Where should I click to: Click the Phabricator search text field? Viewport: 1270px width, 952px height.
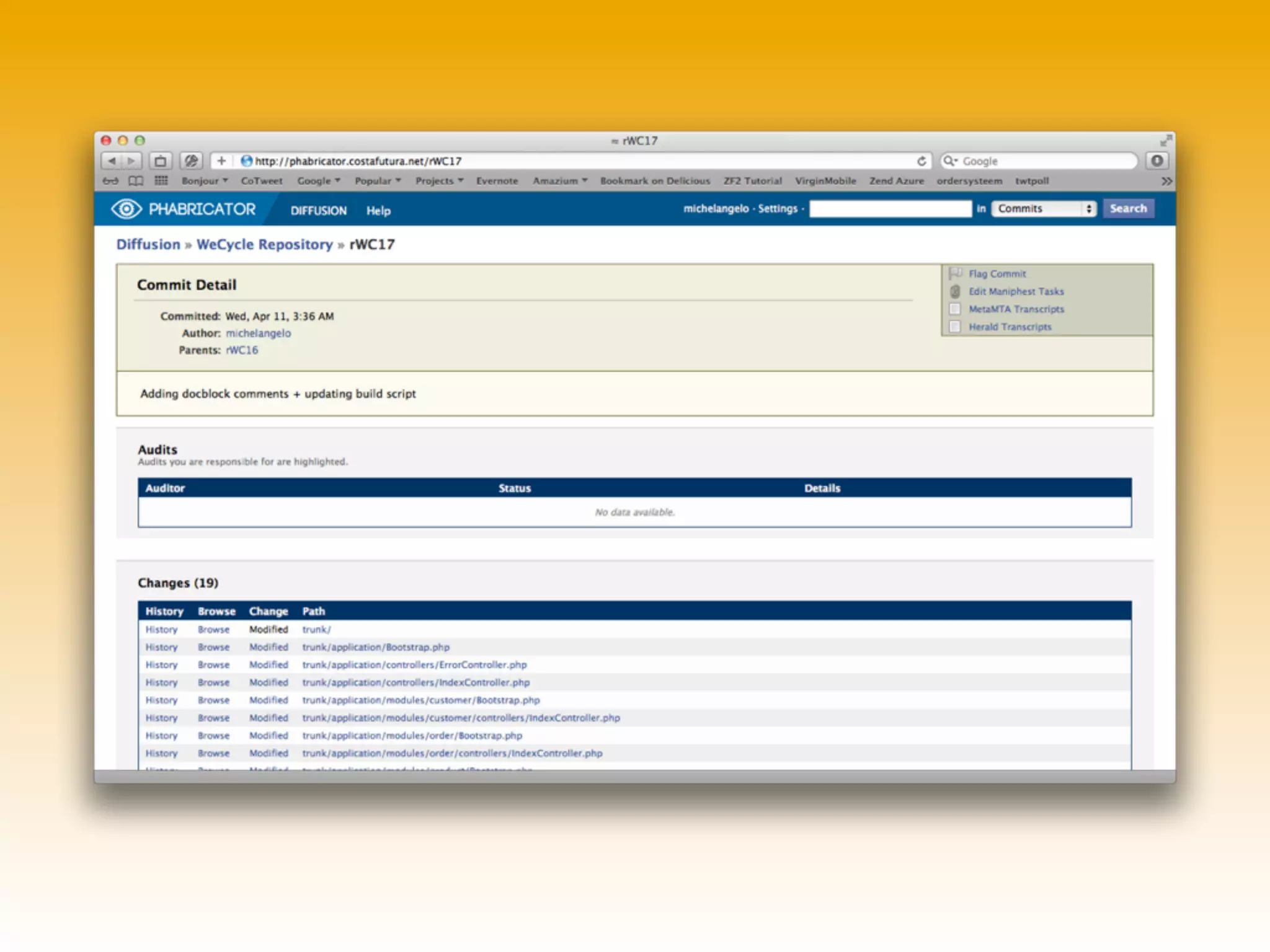[x=890, y=209]
